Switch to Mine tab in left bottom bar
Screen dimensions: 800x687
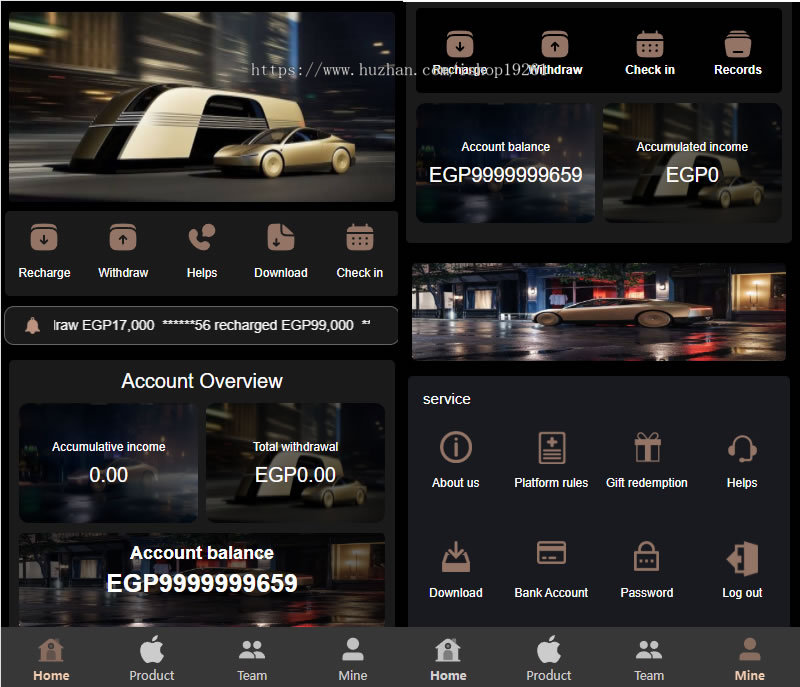[x=353, y=659]
